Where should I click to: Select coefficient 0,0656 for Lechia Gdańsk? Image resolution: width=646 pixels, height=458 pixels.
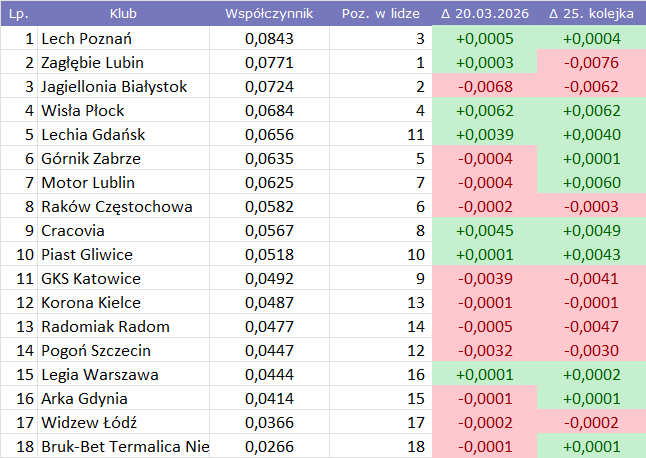(x=269, y=135)
